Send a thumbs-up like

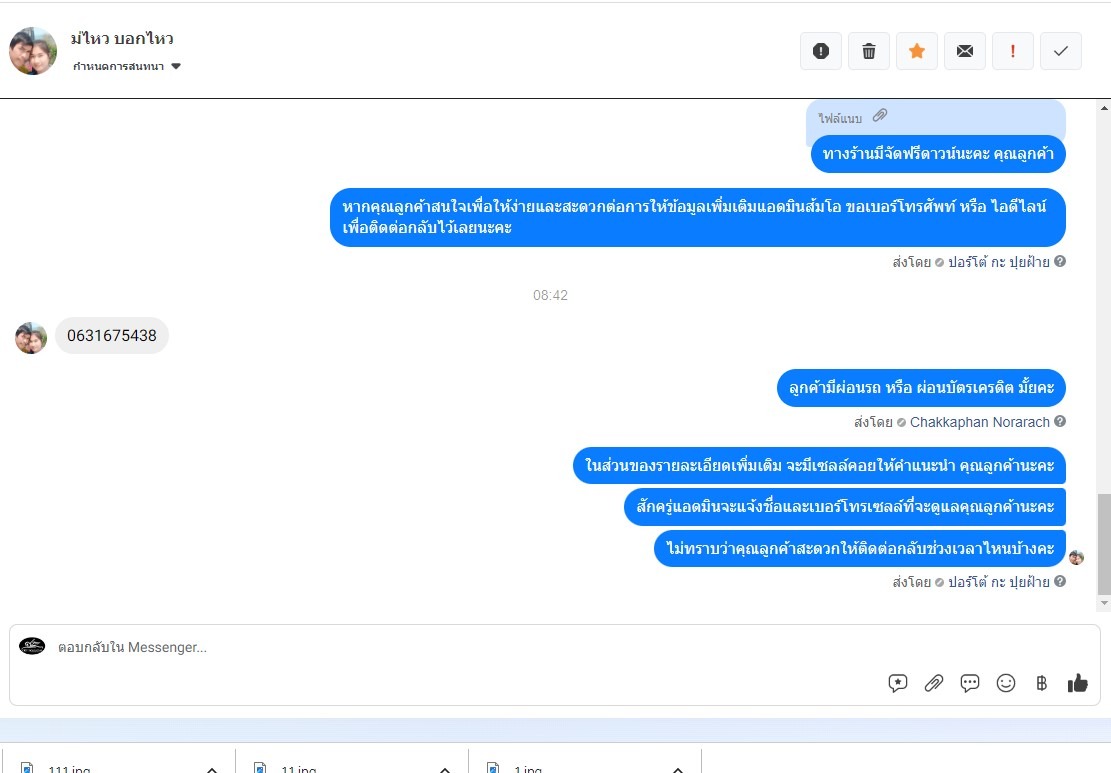tap(1077, 682)
